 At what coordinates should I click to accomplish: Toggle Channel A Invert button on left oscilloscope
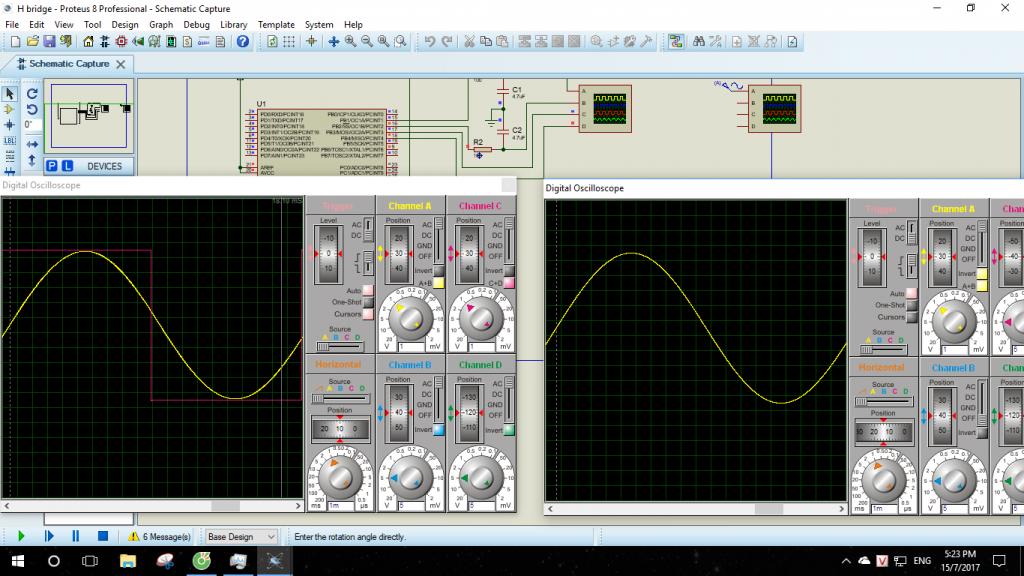click(x=438, y=271)
